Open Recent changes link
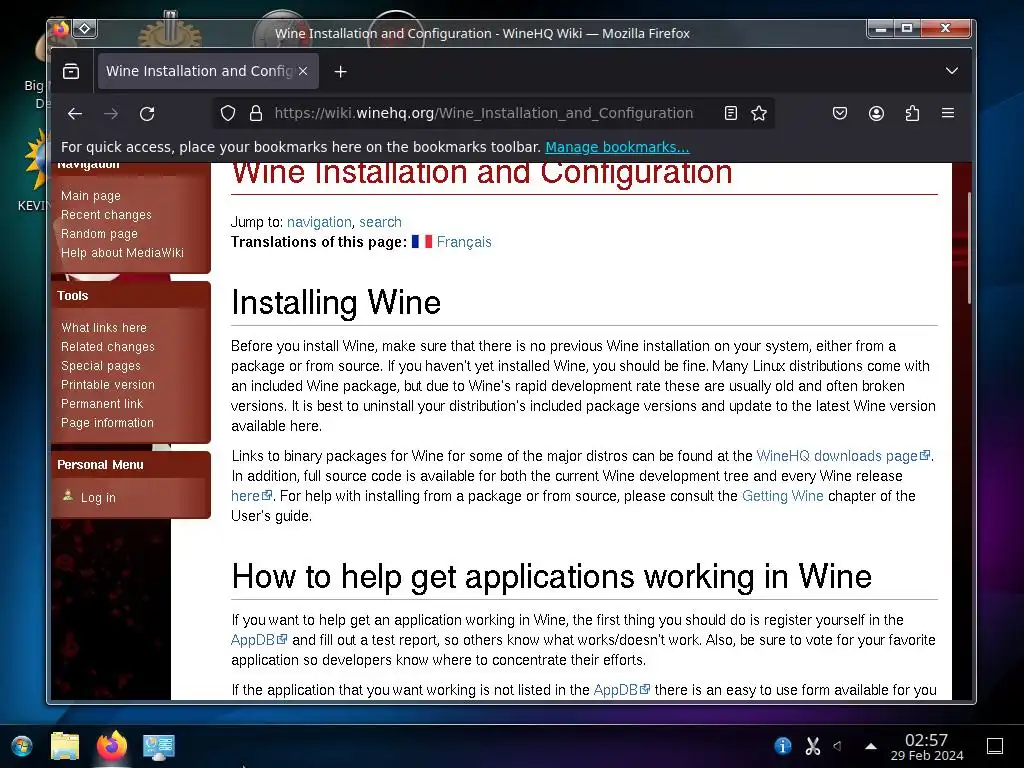The image size is (1024, 768). pos(106,214)
